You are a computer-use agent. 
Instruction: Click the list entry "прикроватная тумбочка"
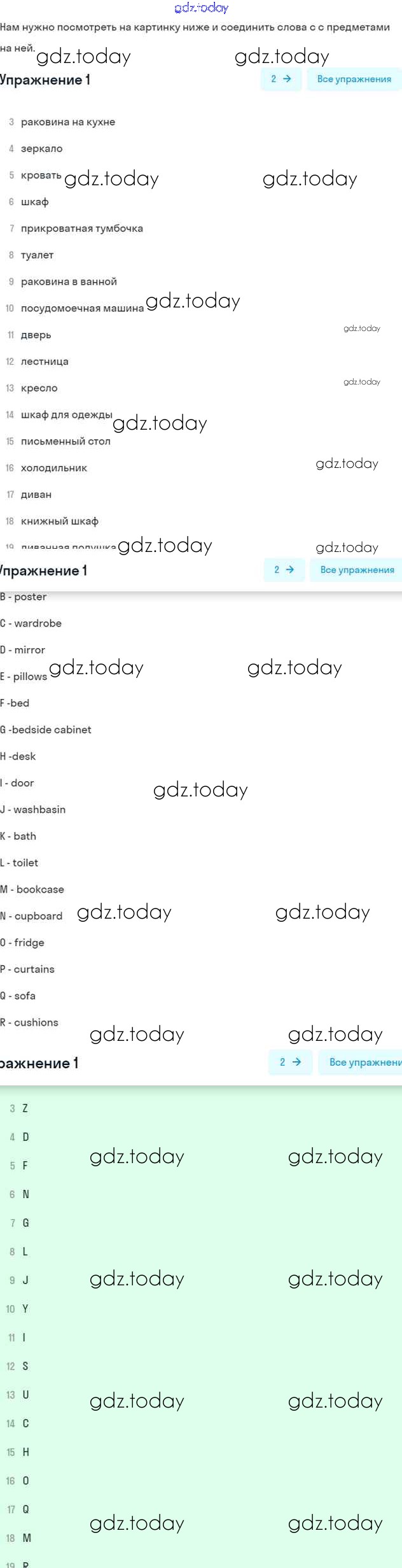[x=81, y=229]
